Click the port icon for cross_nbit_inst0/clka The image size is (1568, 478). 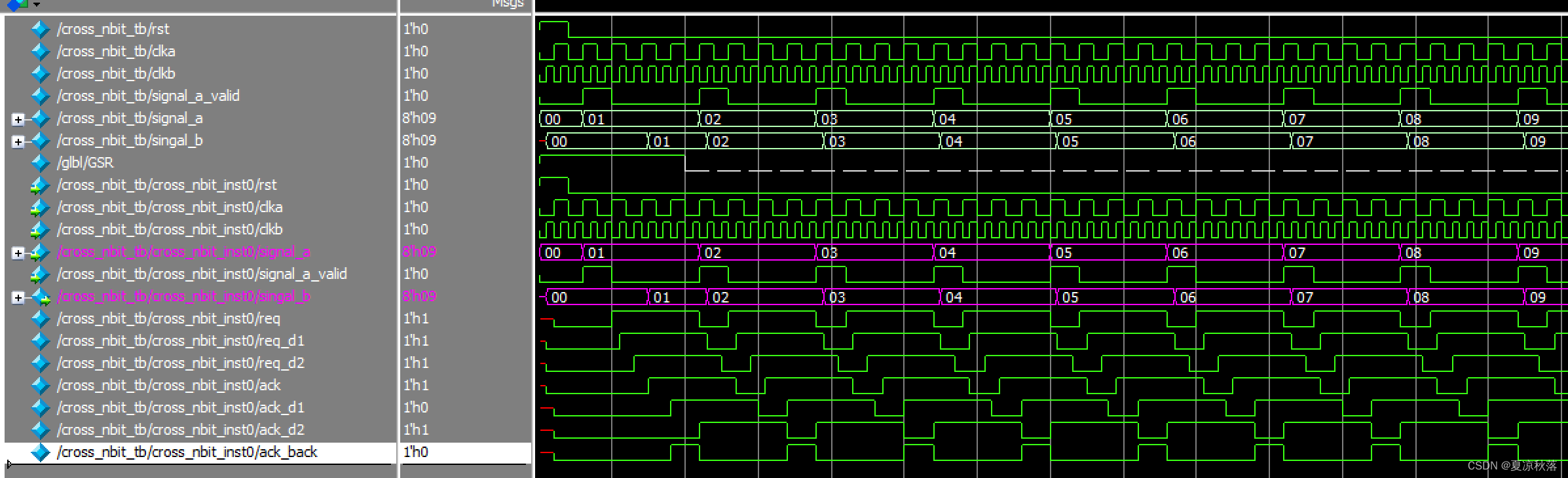(x=41, y=207)
